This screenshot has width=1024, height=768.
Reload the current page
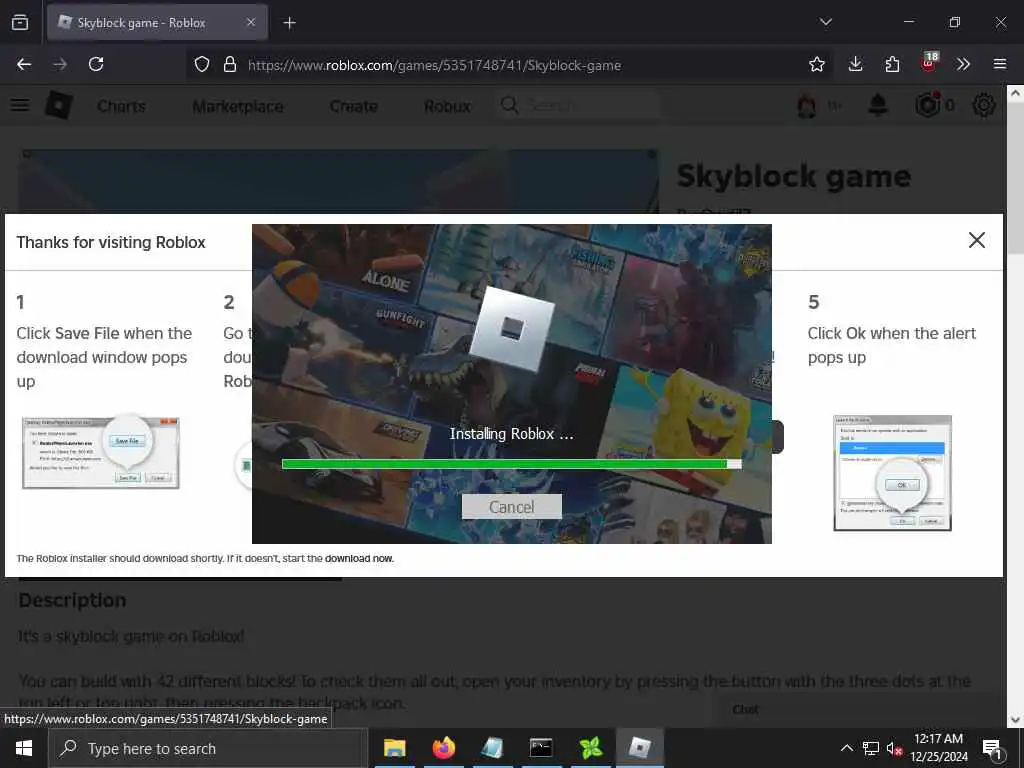[96, 64]
